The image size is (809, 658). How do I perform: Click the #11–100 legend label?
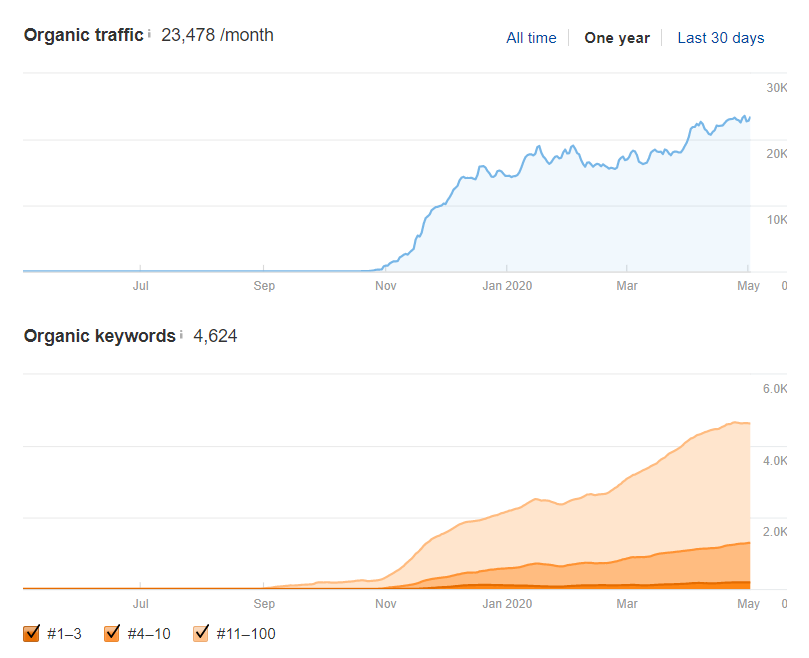pyautogui.click(x=246, y=634)
